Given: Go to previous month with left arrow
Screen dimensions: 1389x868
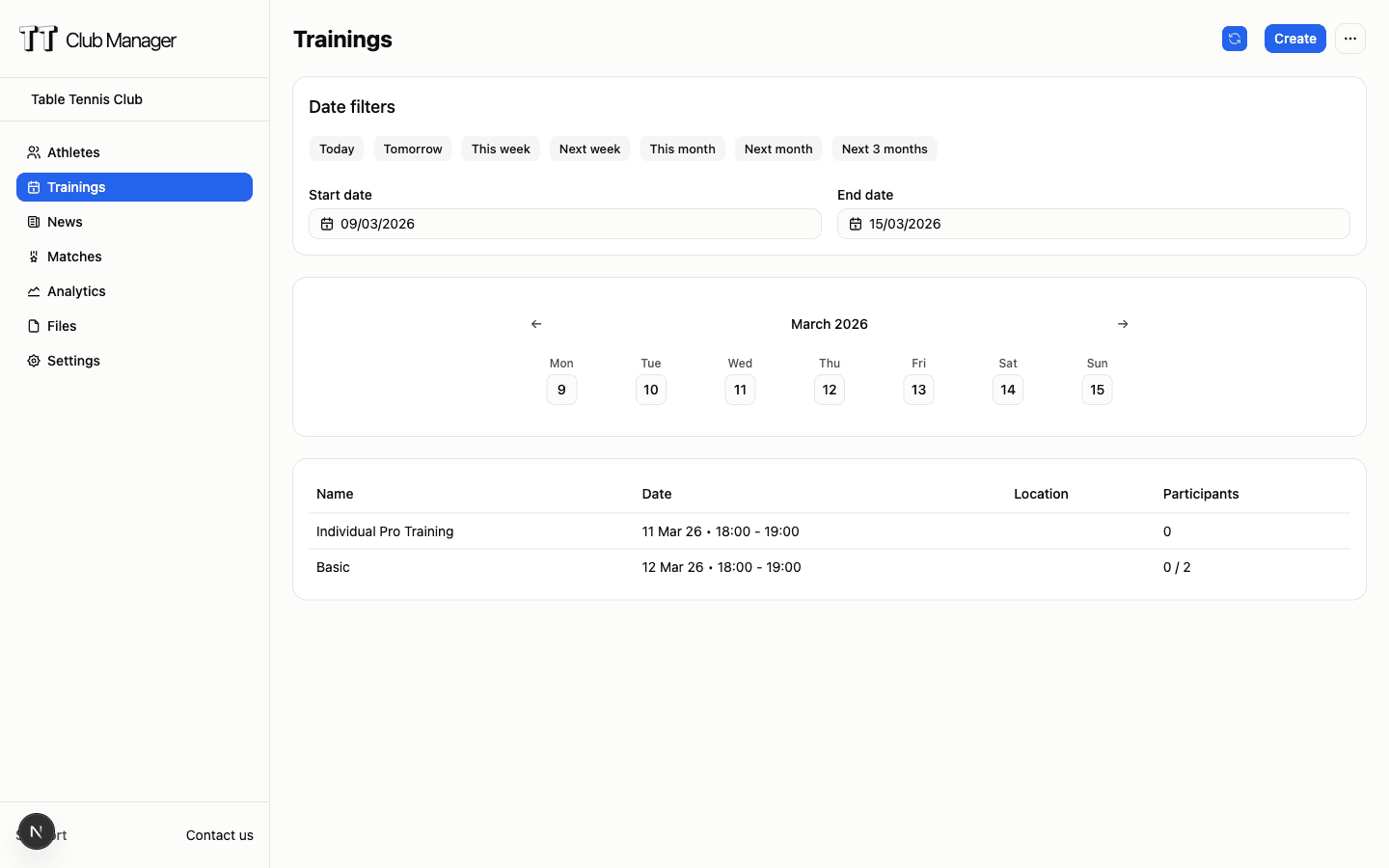Looking at the screenshot, I should click(536, 324).
